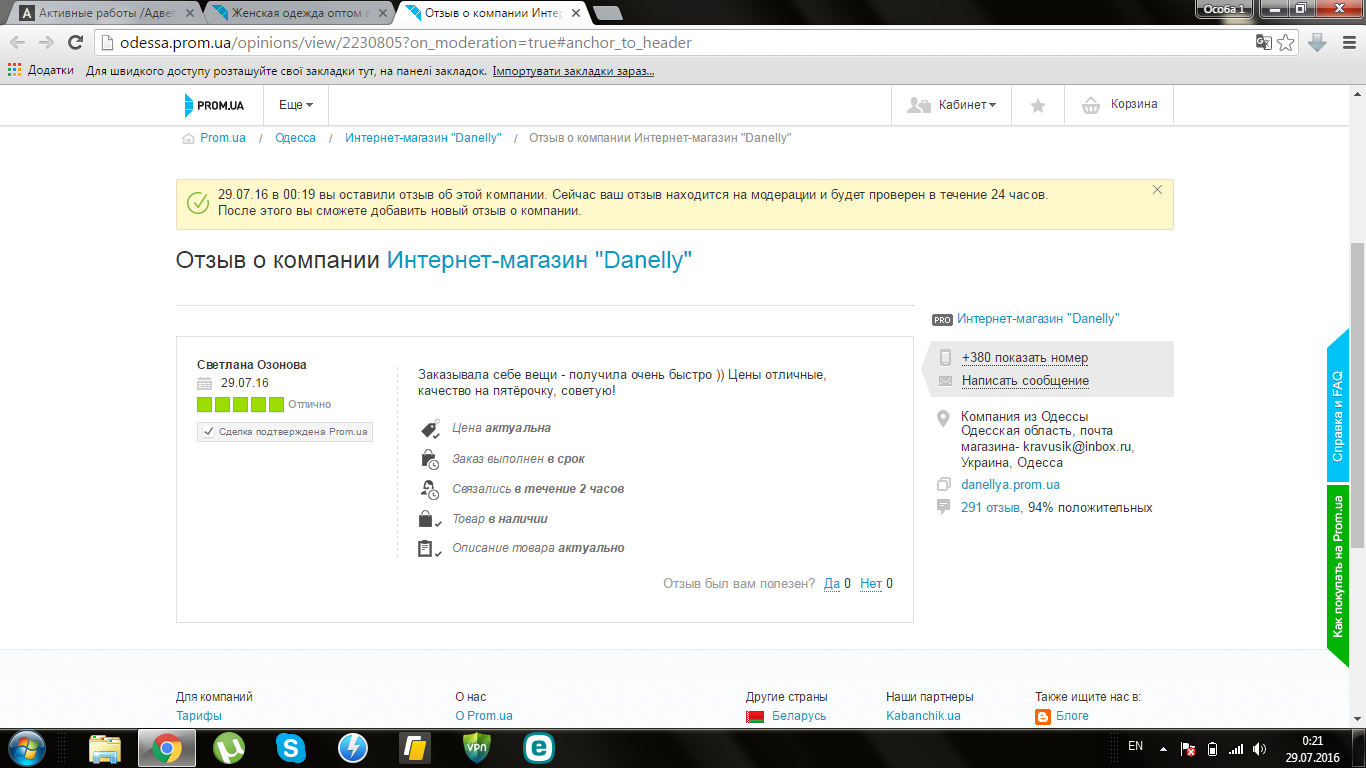
Task: Click the price tag icon
Action: pos(430,428)
